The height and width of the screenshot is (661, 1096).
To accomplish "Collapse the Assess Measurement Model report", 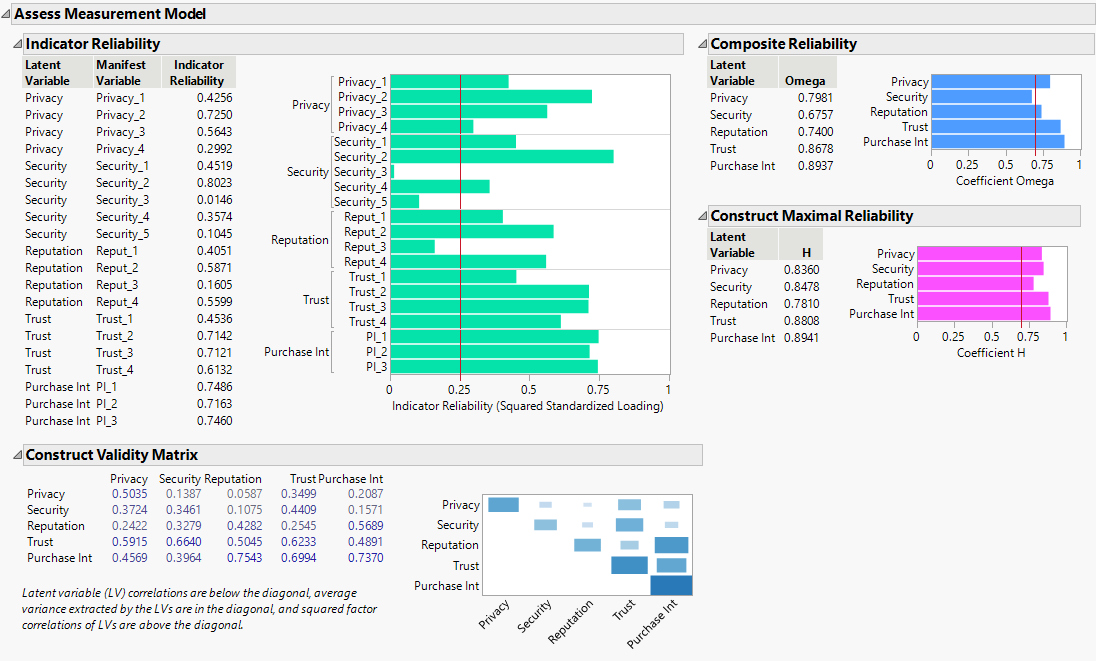I will click(8, 14).
